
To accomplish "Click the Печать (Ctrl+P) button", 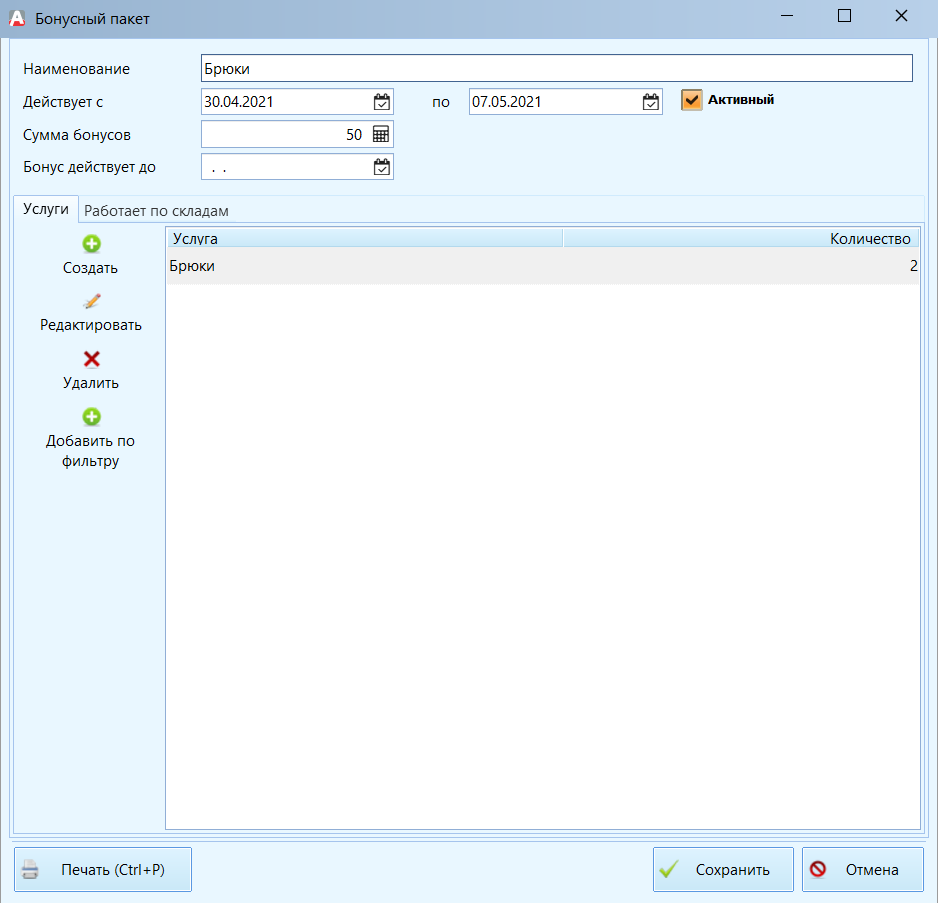I will 103,869.
